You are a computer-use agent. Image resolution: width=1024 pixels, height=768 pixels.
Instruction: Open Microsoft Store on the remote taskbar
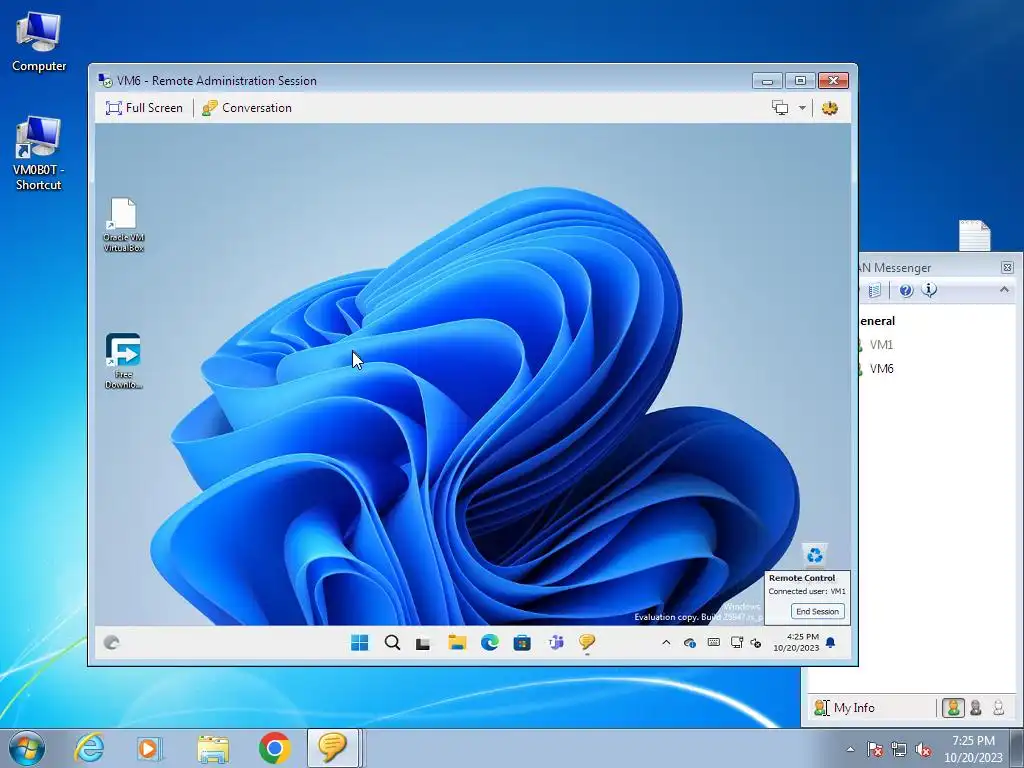[x=522, y=643]
